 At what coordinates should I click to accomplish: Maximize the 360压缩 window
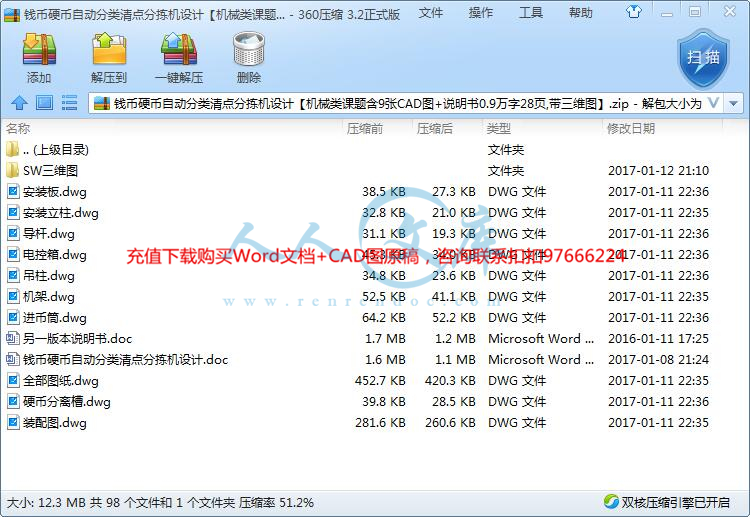click(695, 11)
